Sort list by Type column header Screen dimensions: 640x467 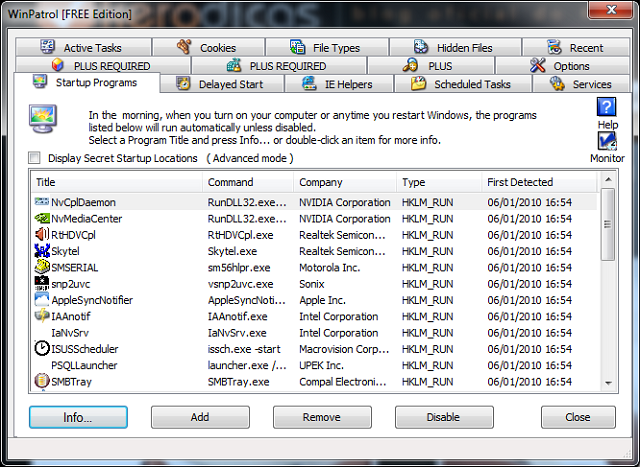point(439,182)
